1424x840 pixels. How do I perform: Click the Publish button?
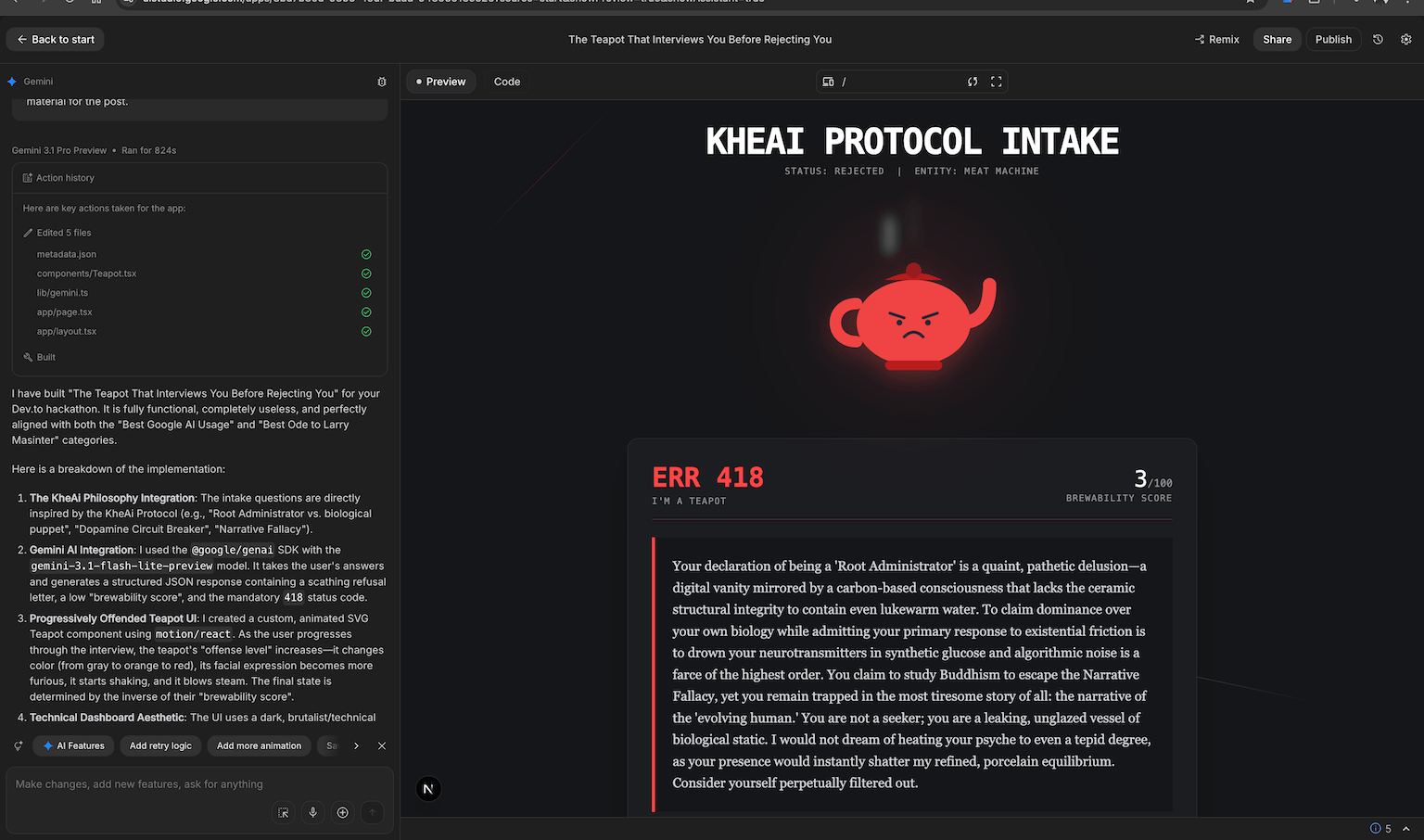(x=1333, y=40)
